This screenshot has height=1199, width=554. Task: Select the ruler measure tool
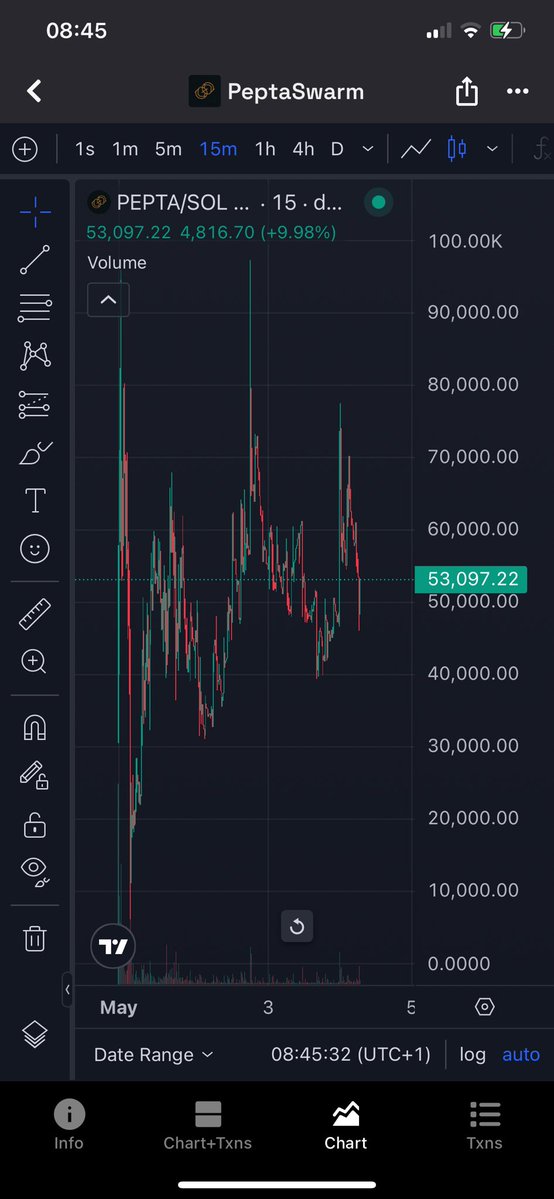click(x=35, y=614)
